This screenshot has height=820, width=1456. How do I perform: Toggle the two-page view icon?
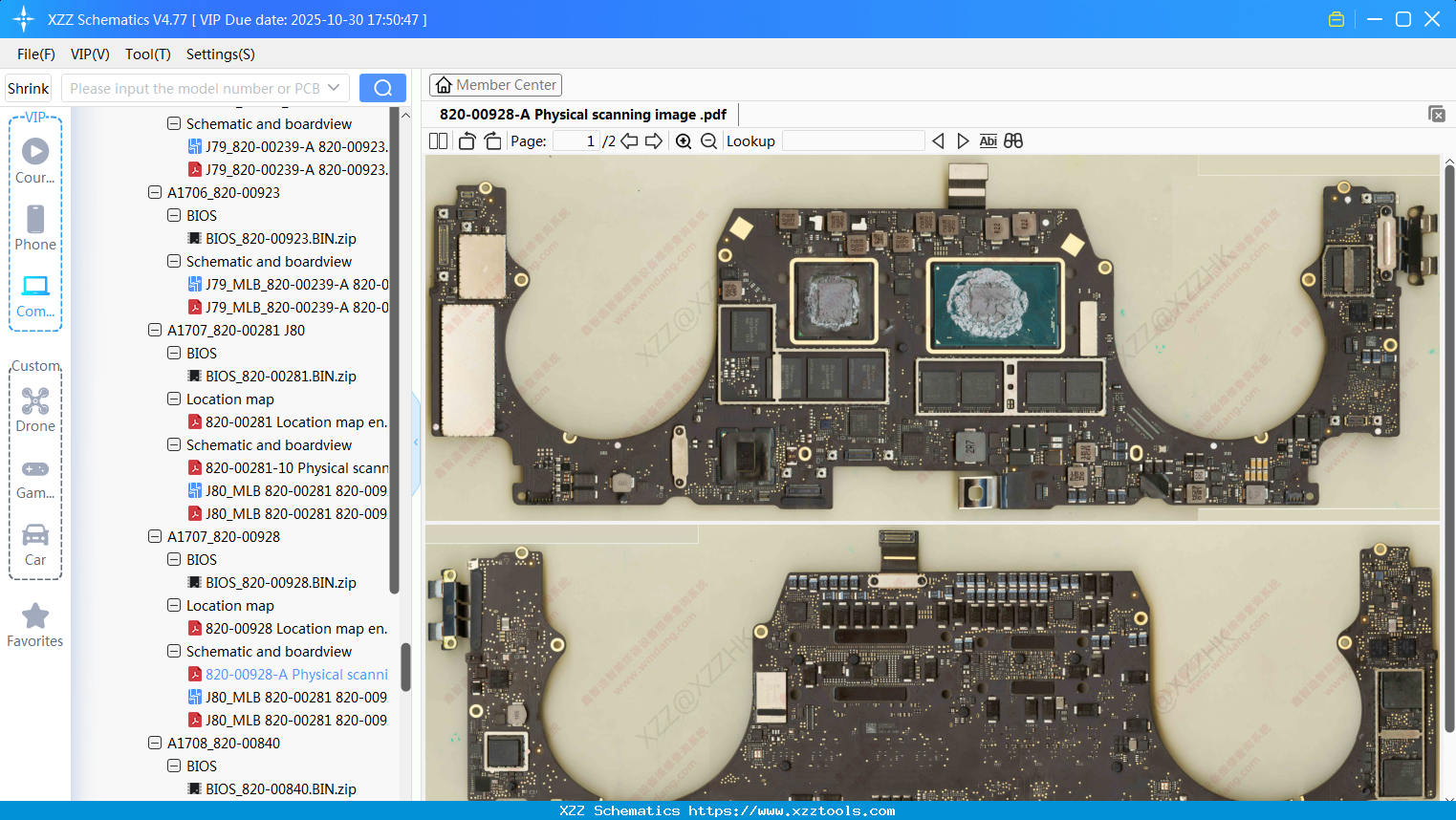[x=439, y=141]
